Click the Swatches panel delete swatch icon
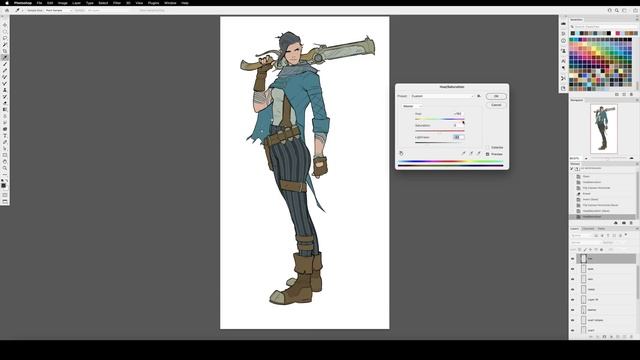640x360 pixels. coord(631,94)
